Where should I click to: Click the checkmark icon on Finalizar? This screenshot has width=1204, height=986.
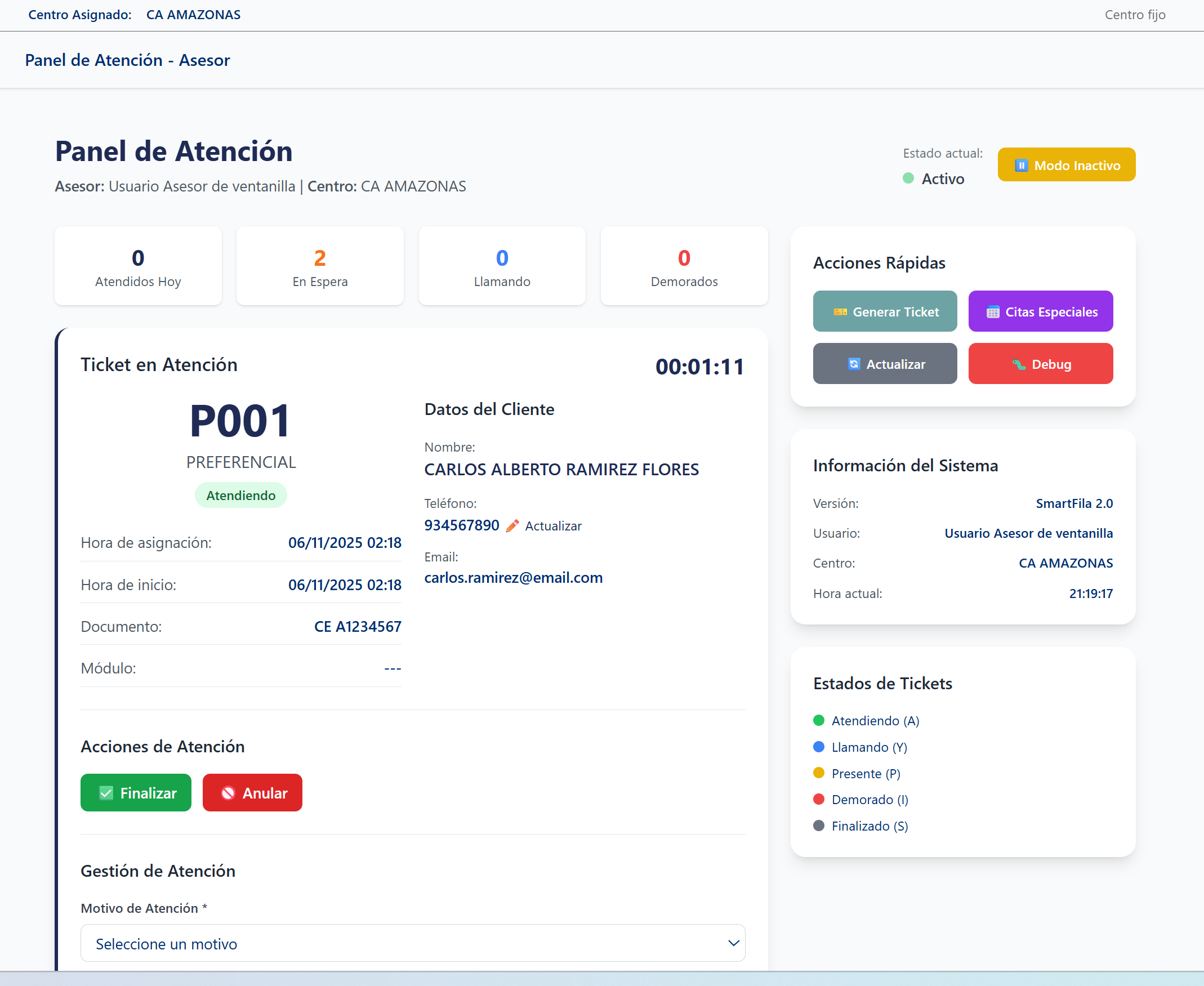coord(107,792)
